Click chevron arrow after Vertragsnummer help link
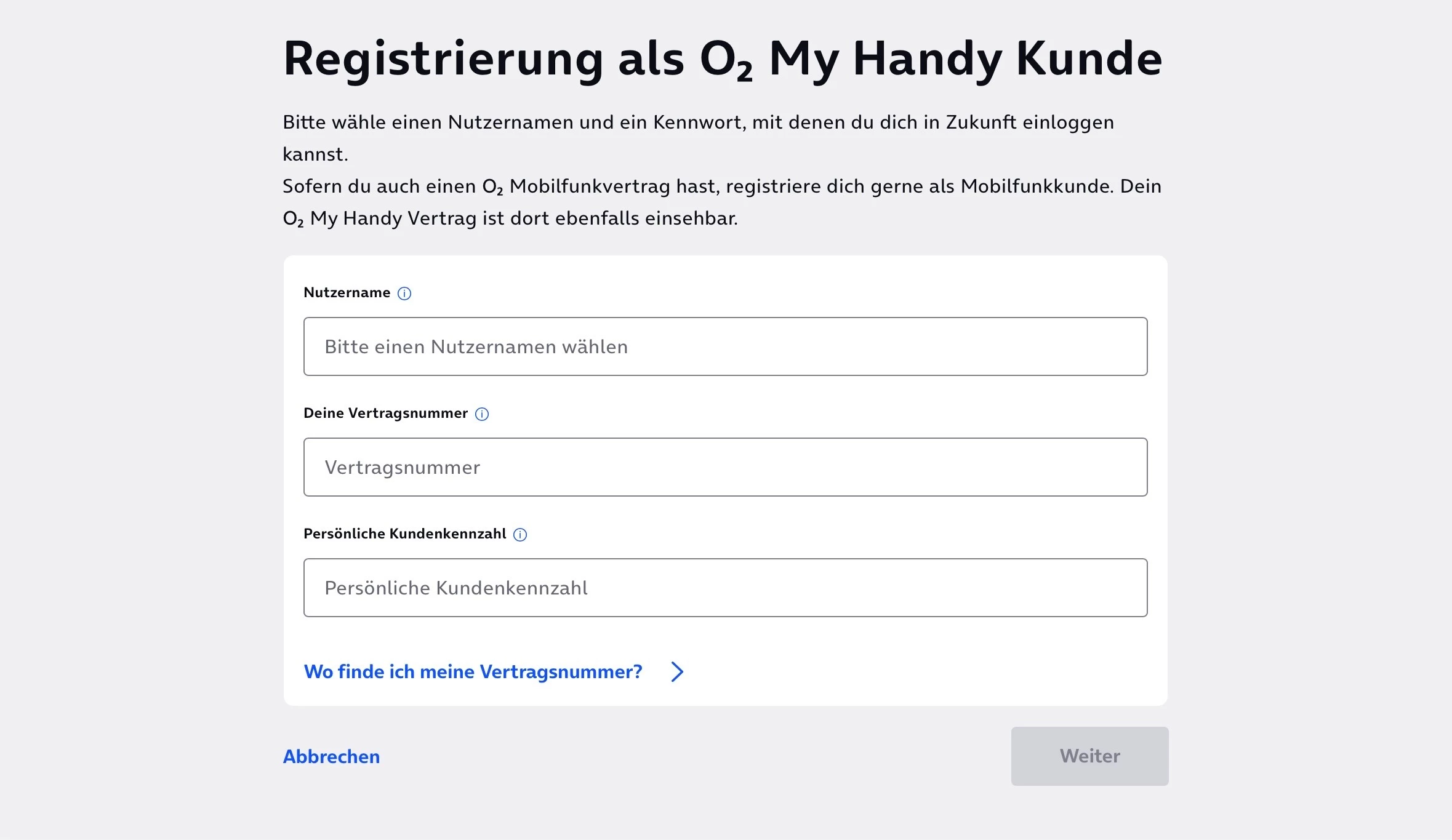This screenshot has height=840, width=1452. pyautogui.click(x=677, y=671)
